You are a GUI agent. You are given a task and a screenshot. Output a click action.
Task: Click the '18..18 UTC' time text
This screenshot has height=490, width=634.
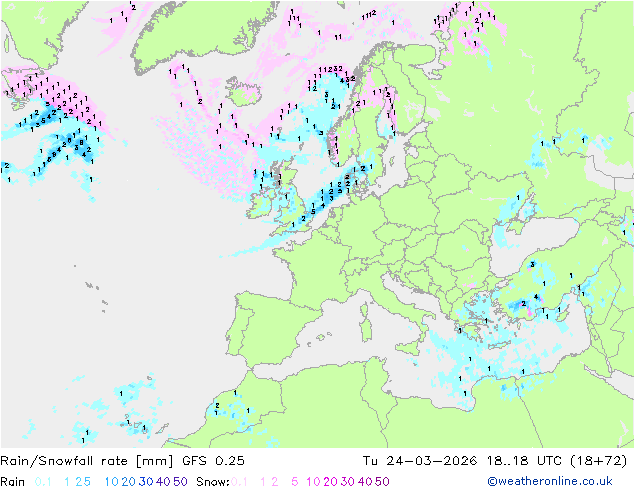click(524, 461)
